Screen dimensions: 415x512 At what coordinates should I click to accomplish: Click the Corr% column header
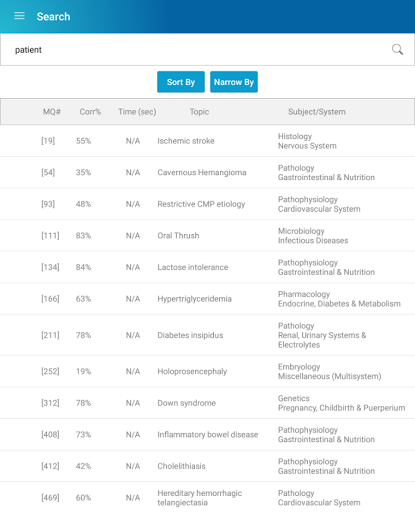(90, 112)
